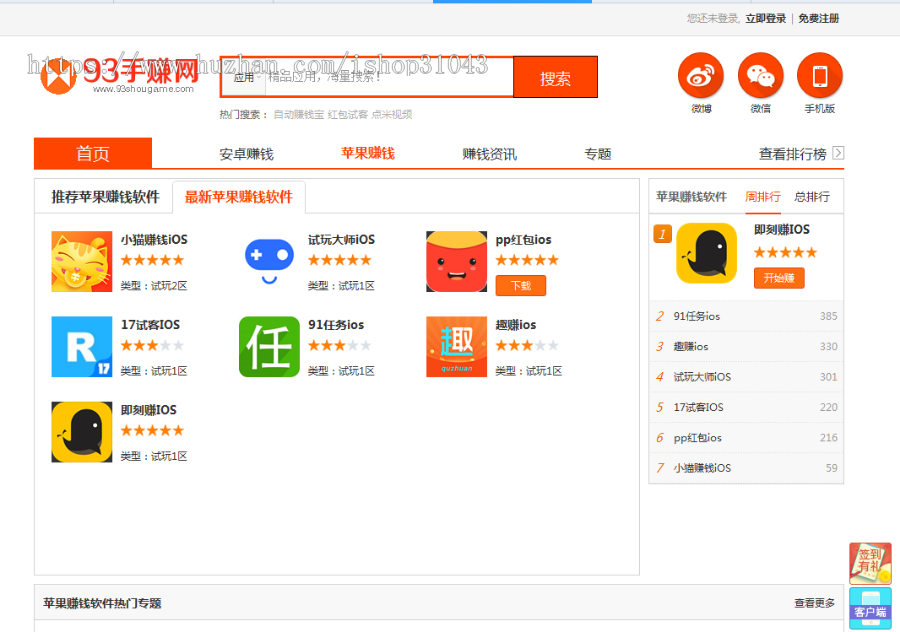Click the 小猫赚钱iOS title in main list
Viewport: 900px width, 632px height.
(154, 240)
